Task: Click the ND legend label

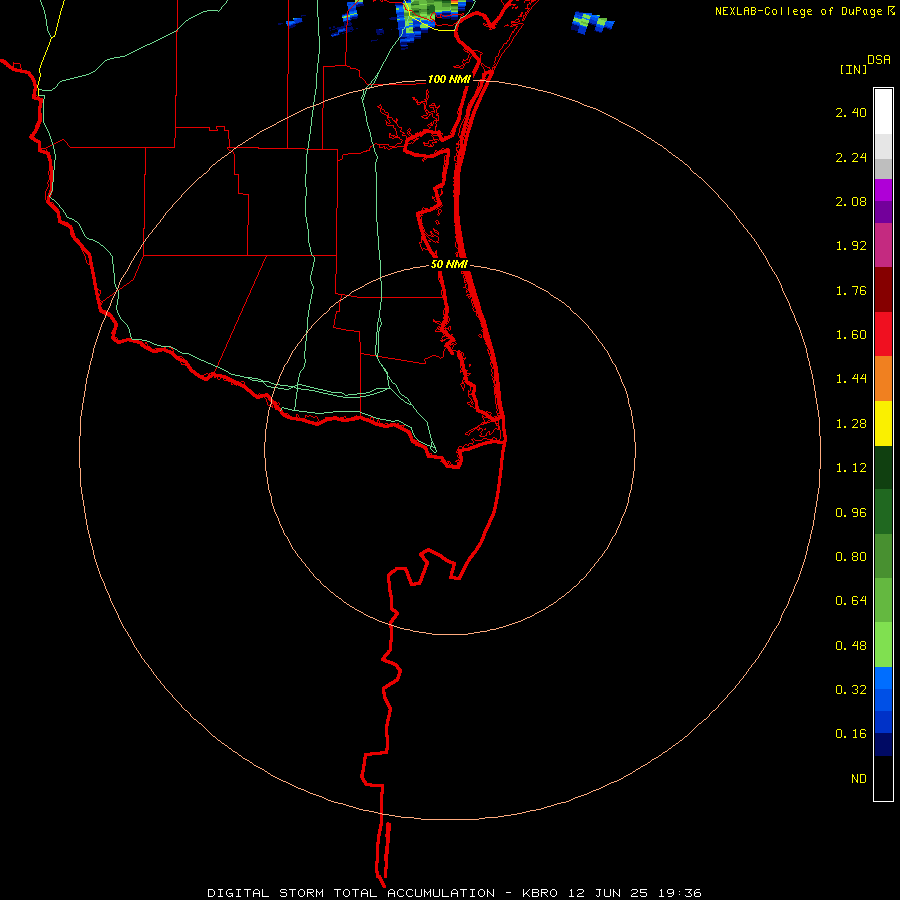Action: pos(859,779)
